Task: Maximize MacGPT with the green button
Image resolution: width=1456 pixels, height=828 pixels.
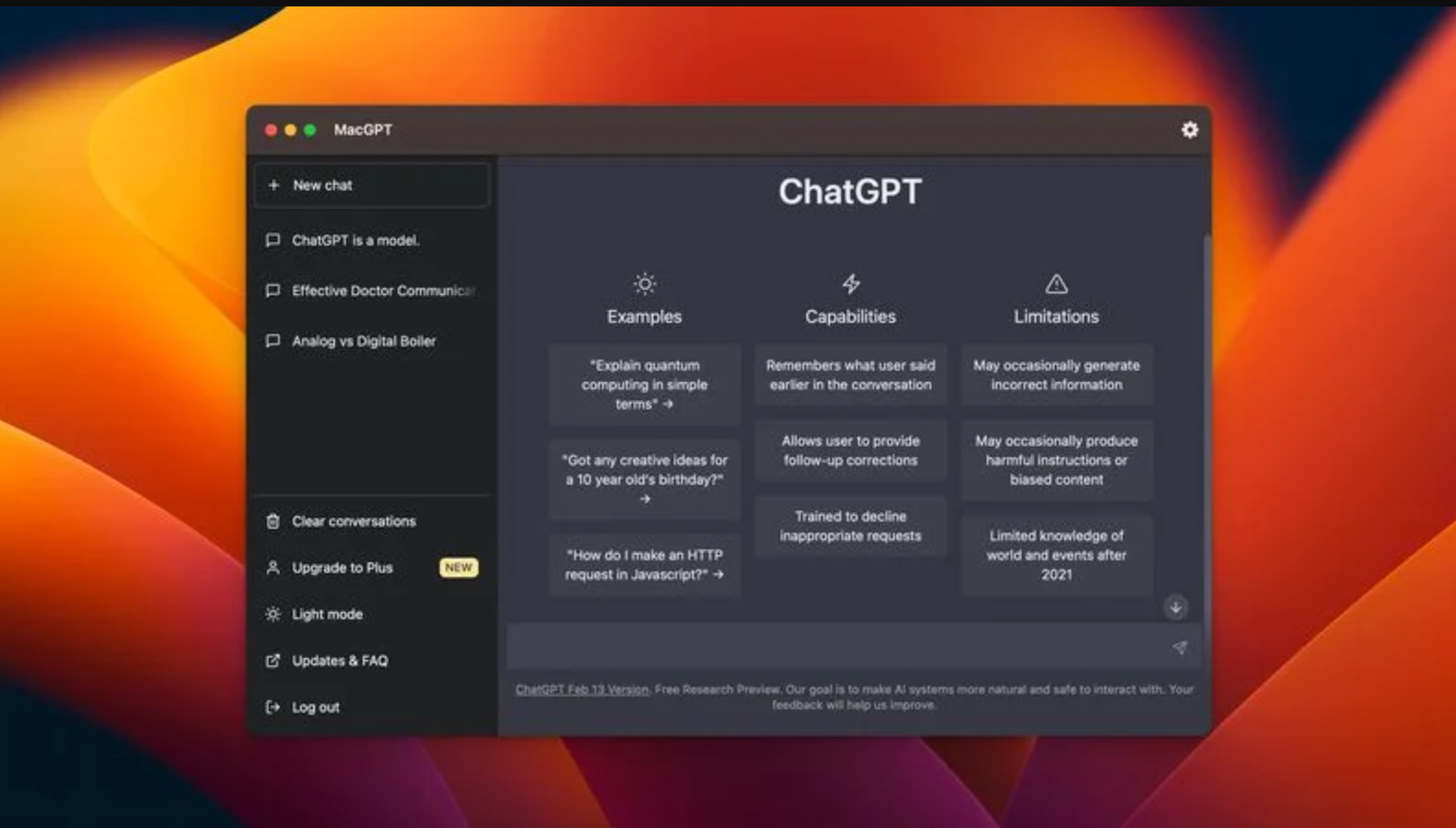Action: 310,130
